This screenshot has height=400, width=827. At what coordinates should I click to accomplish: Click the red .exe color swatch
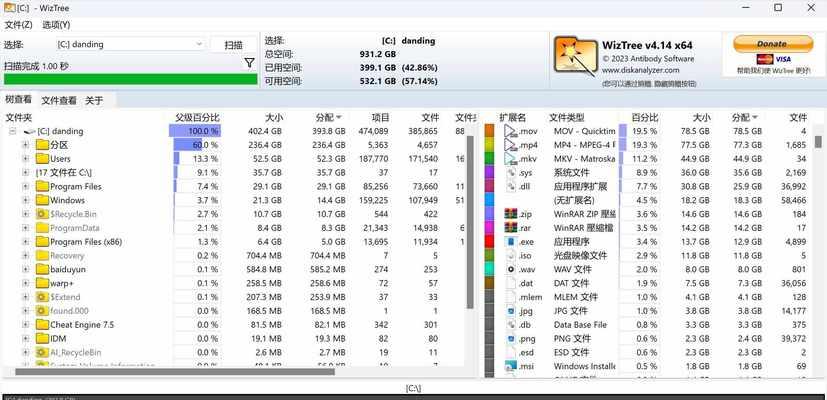point(489,242)
